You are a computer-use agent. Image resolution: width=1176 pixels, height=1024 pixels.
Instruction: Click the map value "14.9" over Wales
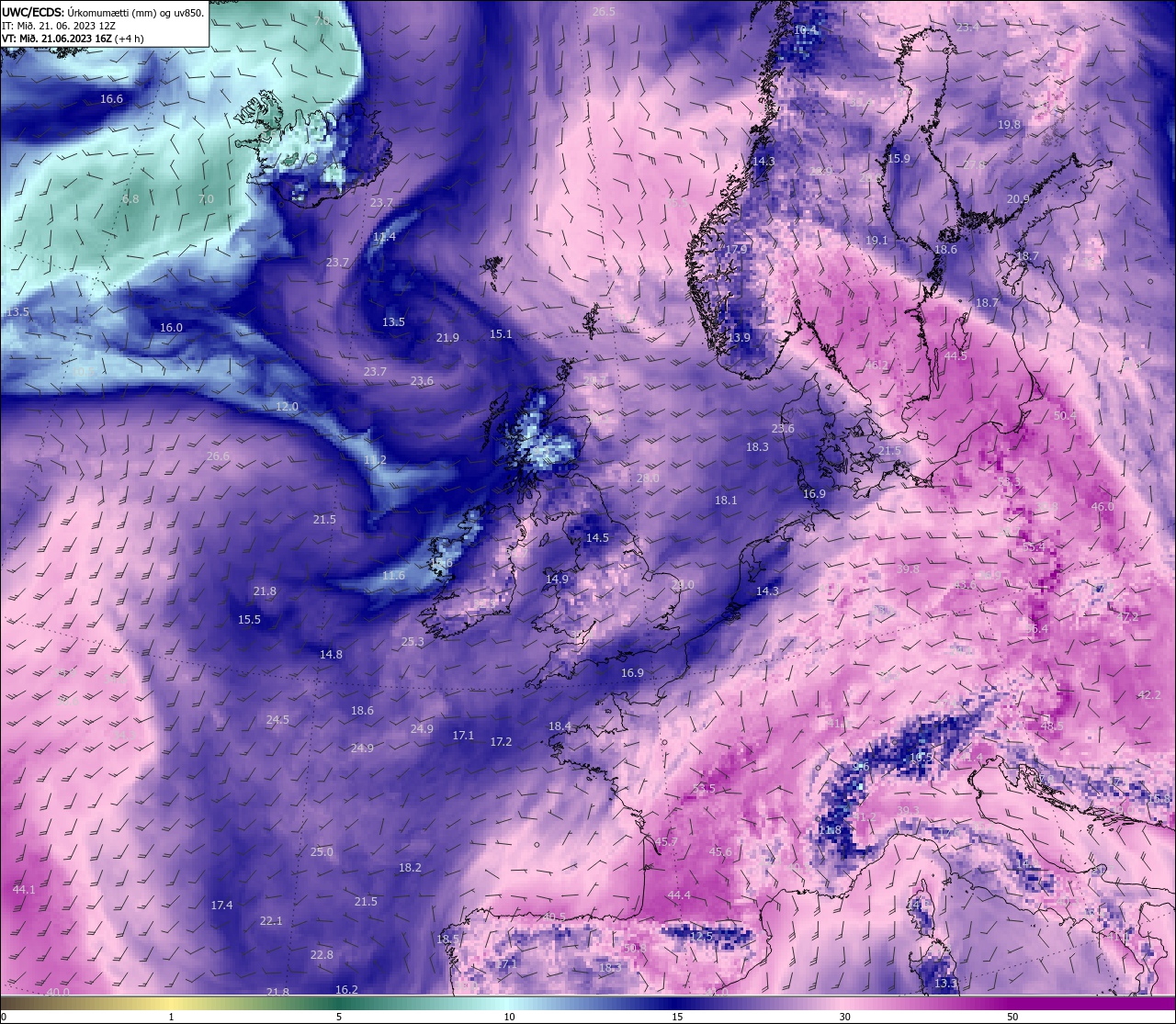click(557, 580)
